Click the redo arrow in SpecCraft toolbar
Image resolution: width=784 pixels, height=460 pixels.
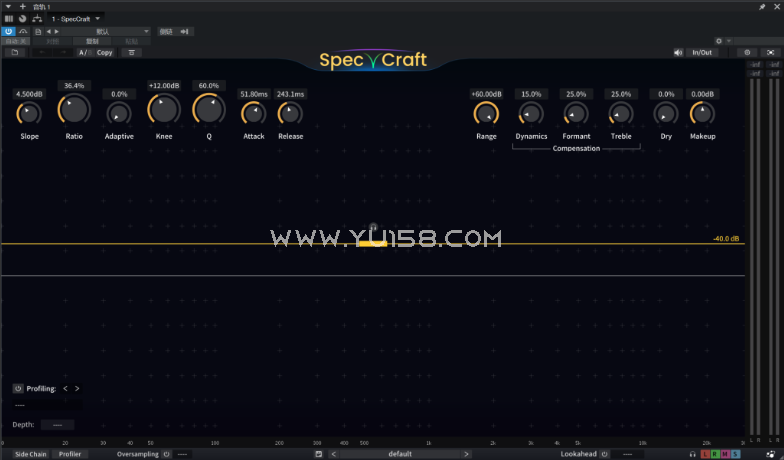(x=63, y=52)
